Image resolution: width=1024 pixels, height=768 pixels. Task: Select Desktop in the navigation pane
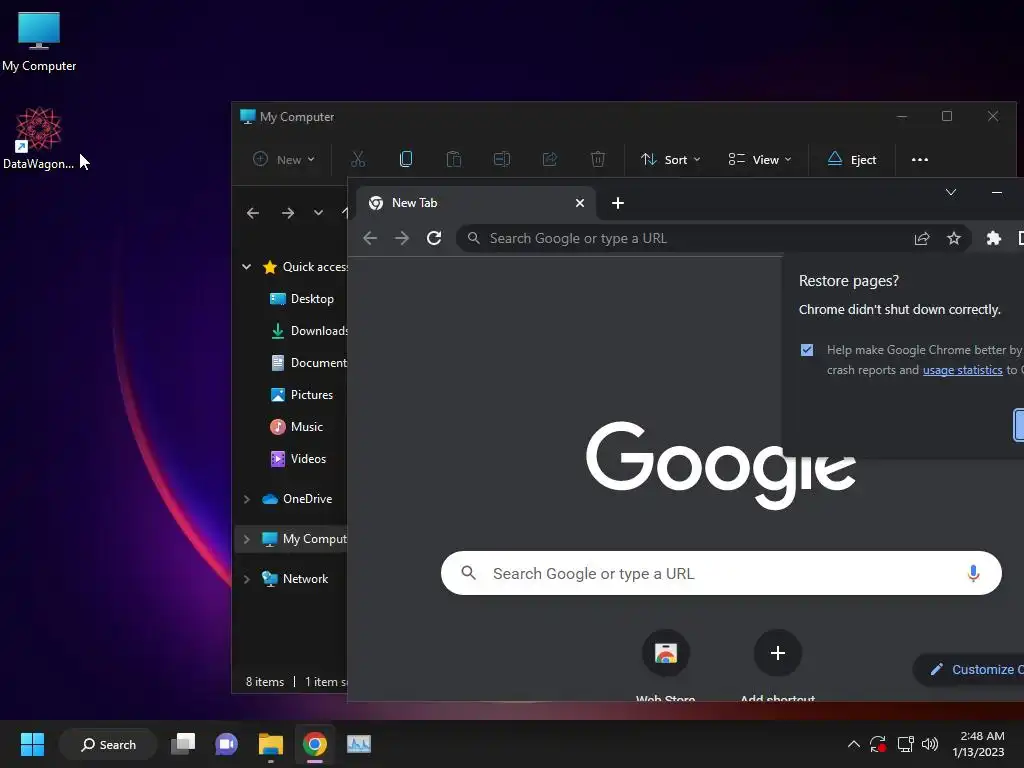(x=302, y=298)
